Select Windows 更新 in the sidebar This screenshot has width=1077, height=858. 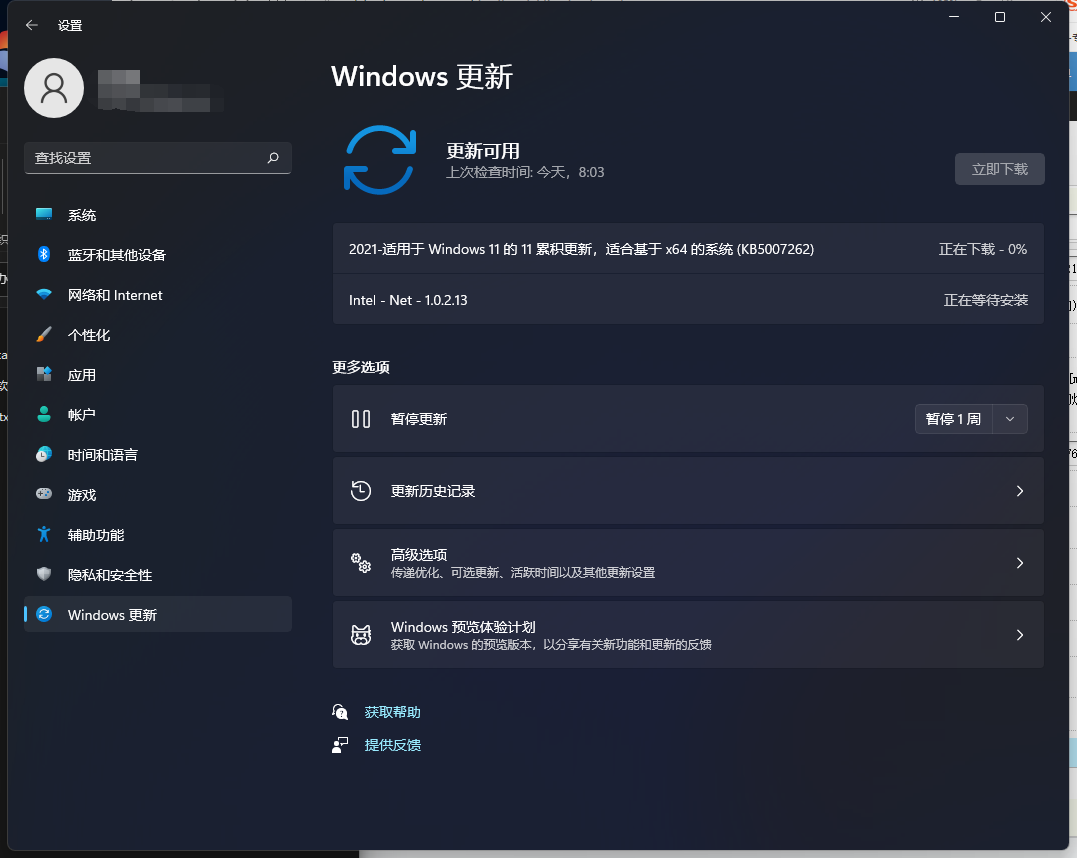158,614
